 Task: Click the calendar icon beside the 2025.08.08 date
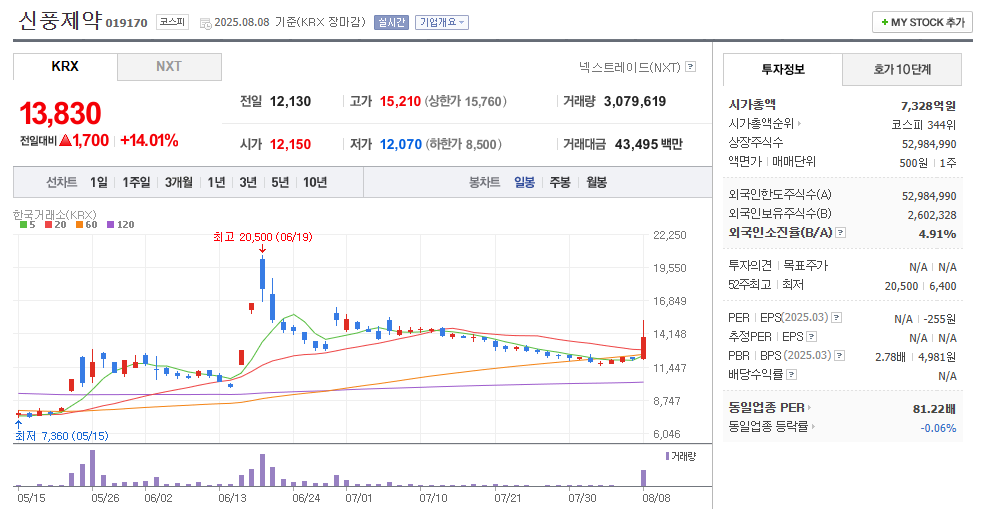(x=205, y=23)
